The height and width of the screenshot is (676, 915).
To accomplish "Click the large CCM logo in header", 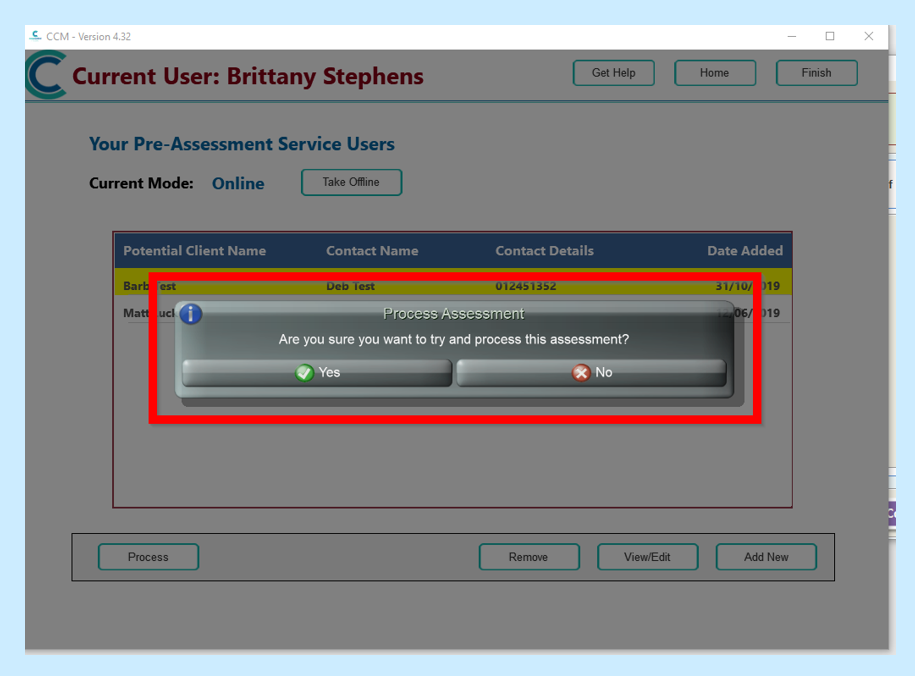I will [x=46, y=76].
